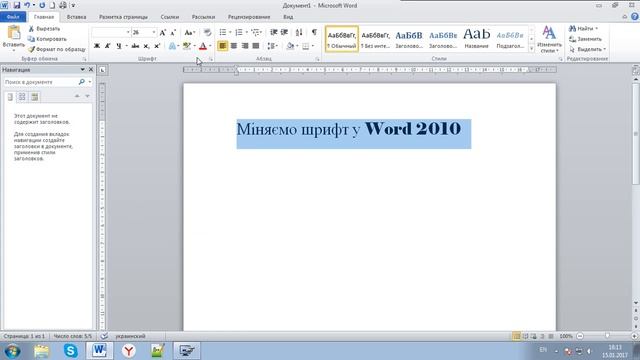
Task: Save document via Quick Access floppy icon
Action: click(17, 5)
